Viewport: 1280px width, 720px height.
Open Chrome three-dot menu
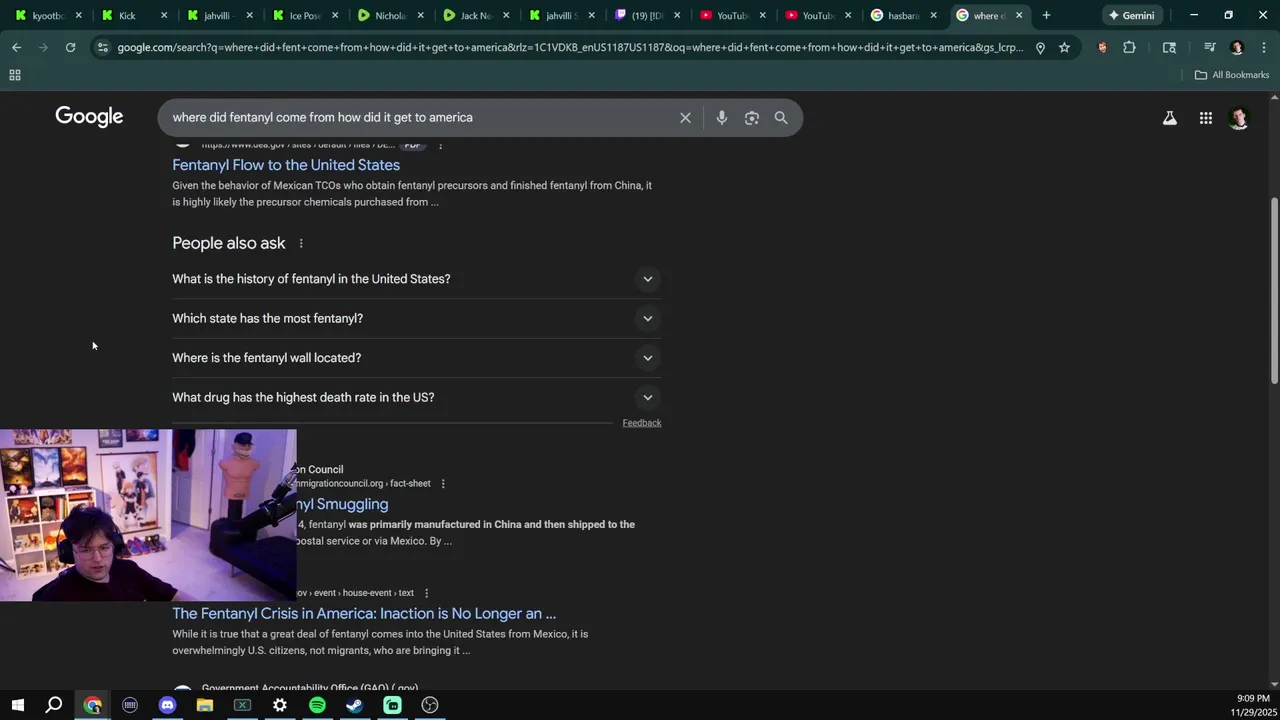pos(1263,47)
